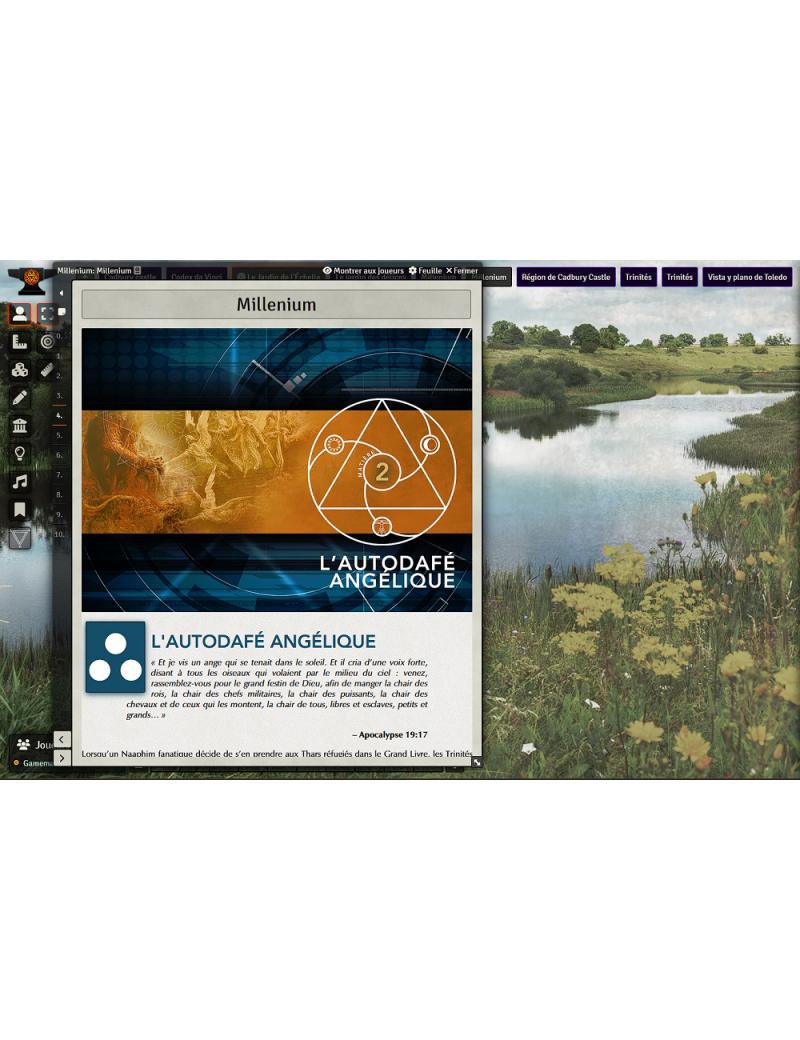
Task: Switch to Région de Cadbury Castle scene
Action: pyautogui.click(x=565, y=277)
